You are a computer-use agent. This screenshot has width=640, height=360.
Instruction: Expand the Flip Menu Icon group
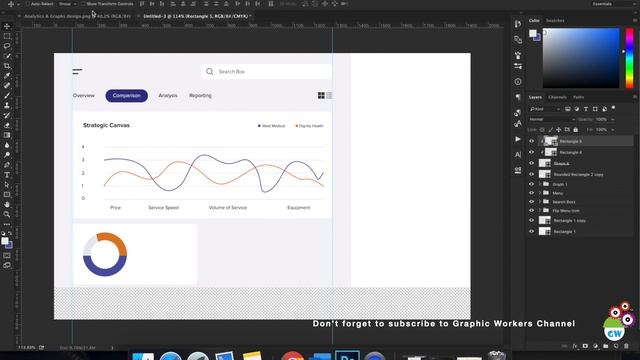[x=540, y=211]
